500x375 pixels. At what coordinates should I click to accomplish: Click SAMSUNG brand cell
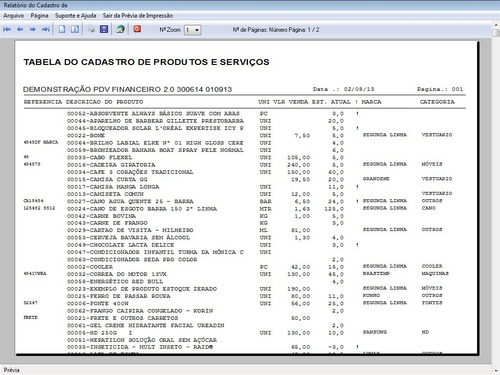[x=375, y=332]
